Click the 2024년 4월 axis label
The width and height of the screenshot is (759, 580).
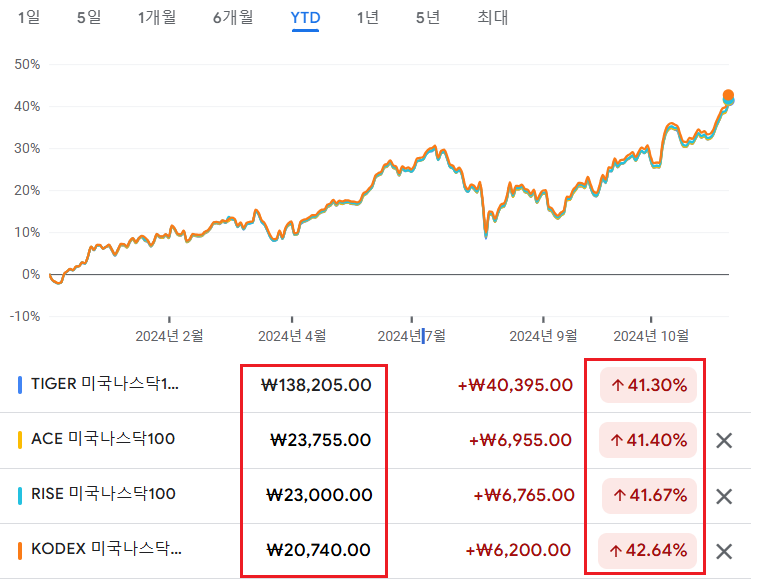[x=292, y=336]
